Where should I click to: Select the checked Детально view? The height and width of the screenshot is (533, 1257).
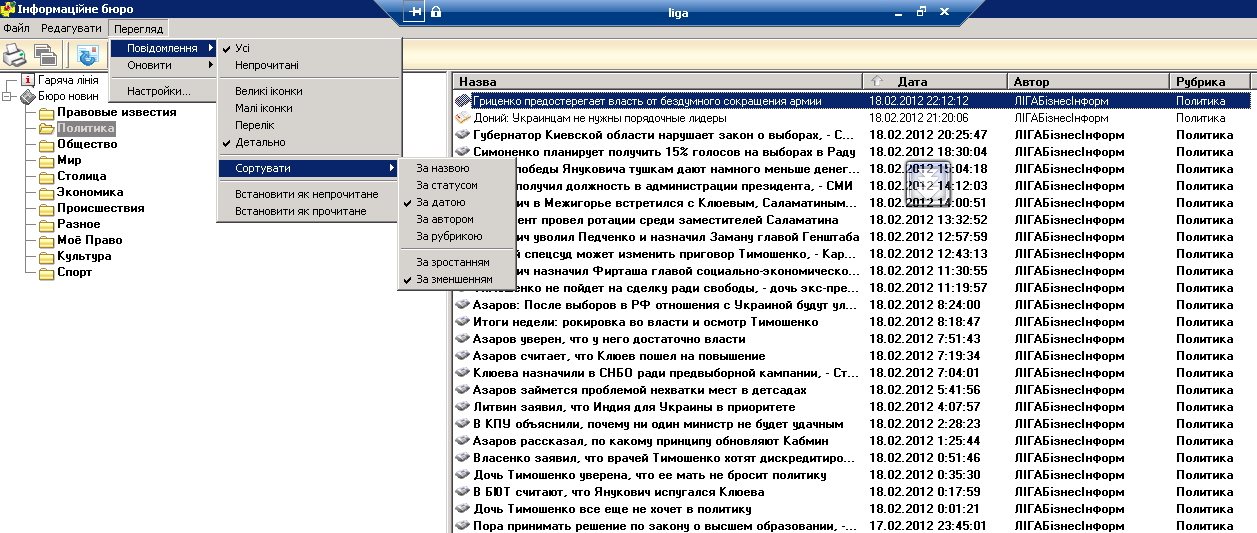pos(308,142)
